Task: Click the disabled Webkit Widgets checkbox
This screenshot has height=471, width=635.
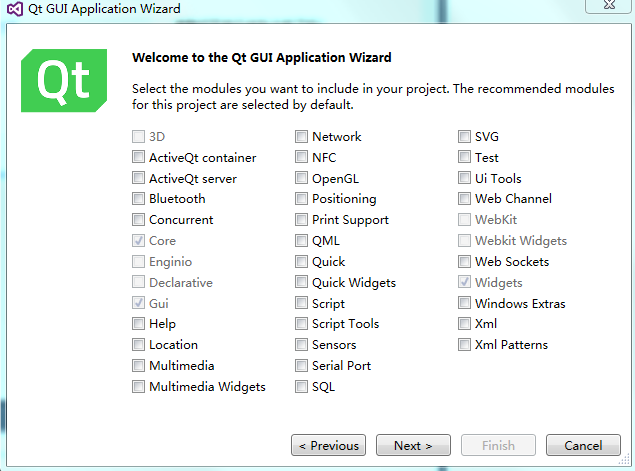Action: click(465, 241)
